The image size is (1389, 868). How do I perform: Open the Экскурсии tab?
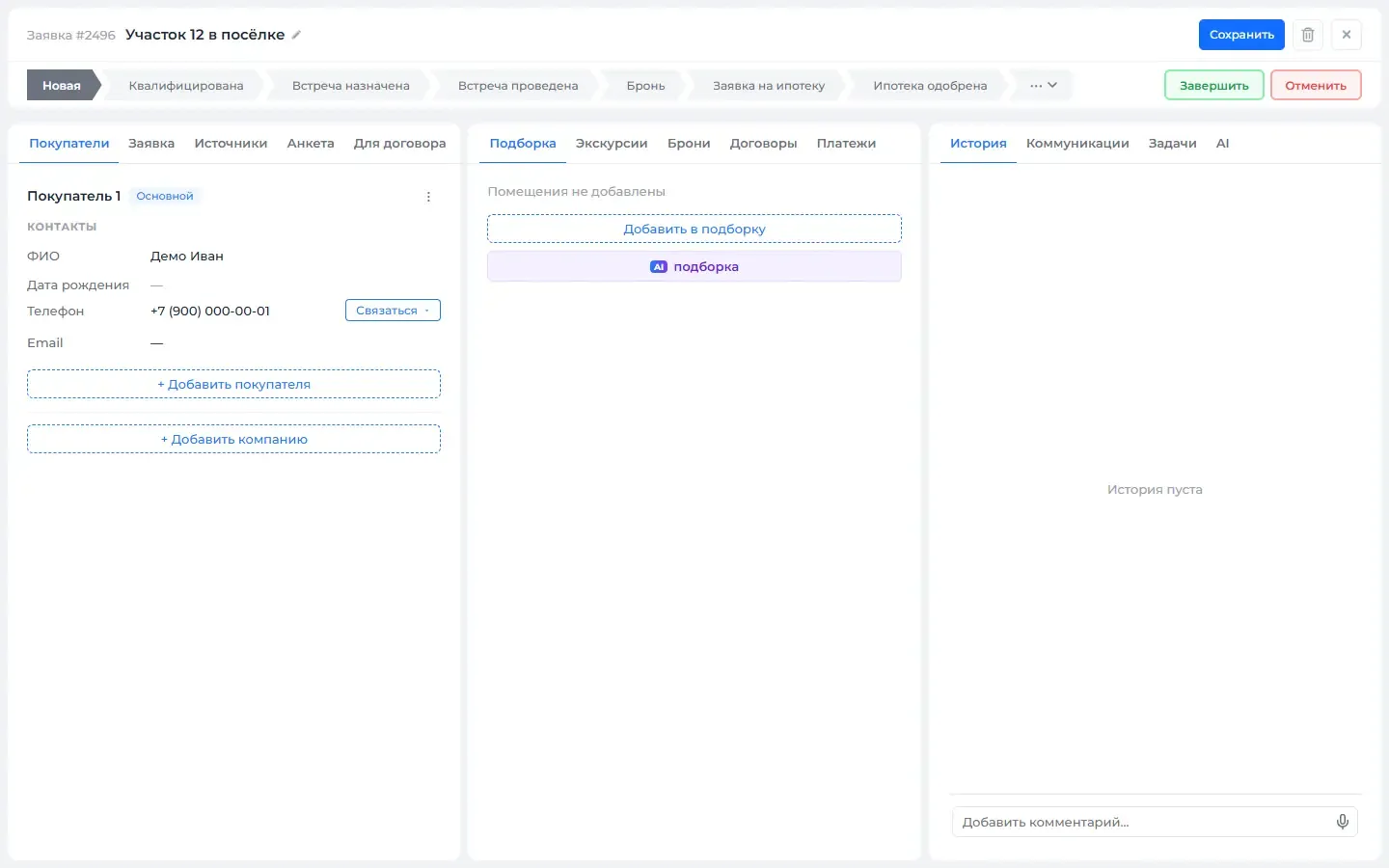point(612,144)
